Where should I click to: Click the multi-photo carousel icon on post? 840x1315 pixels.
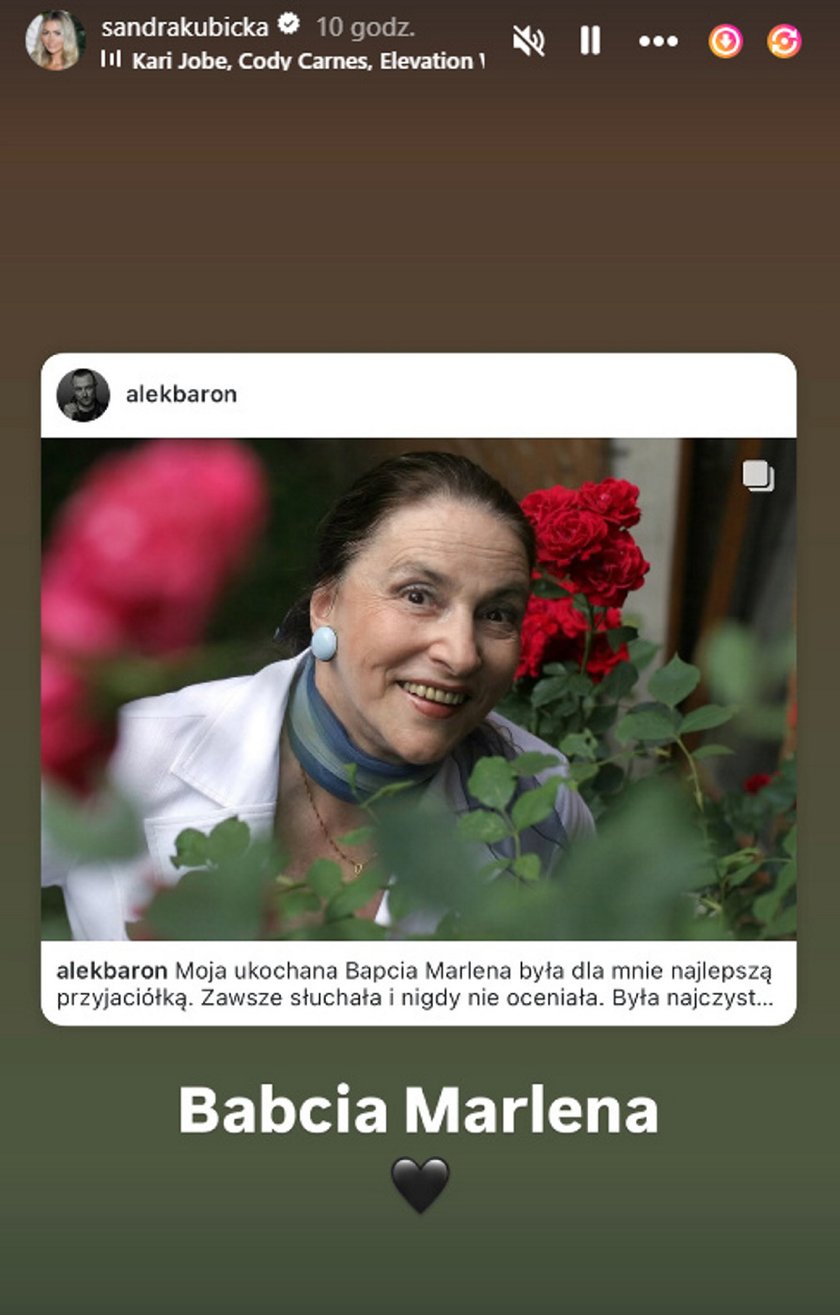(758, 477)
